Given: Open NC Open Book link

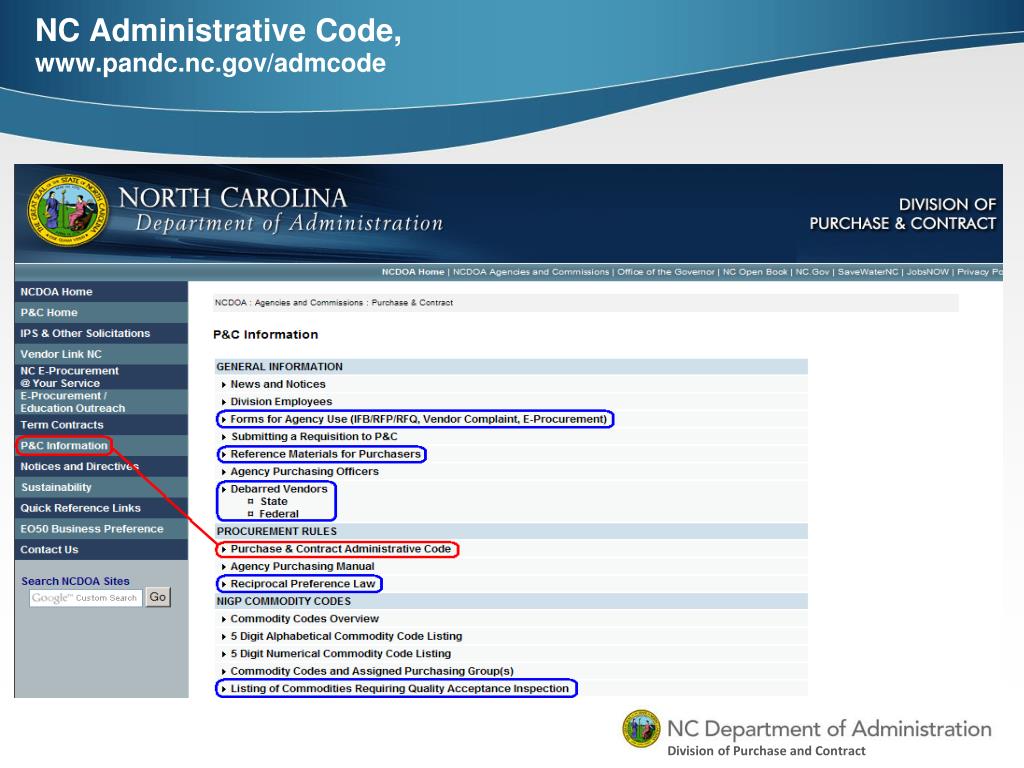Looking at the screenshot, I should click(x=755, y=272).
